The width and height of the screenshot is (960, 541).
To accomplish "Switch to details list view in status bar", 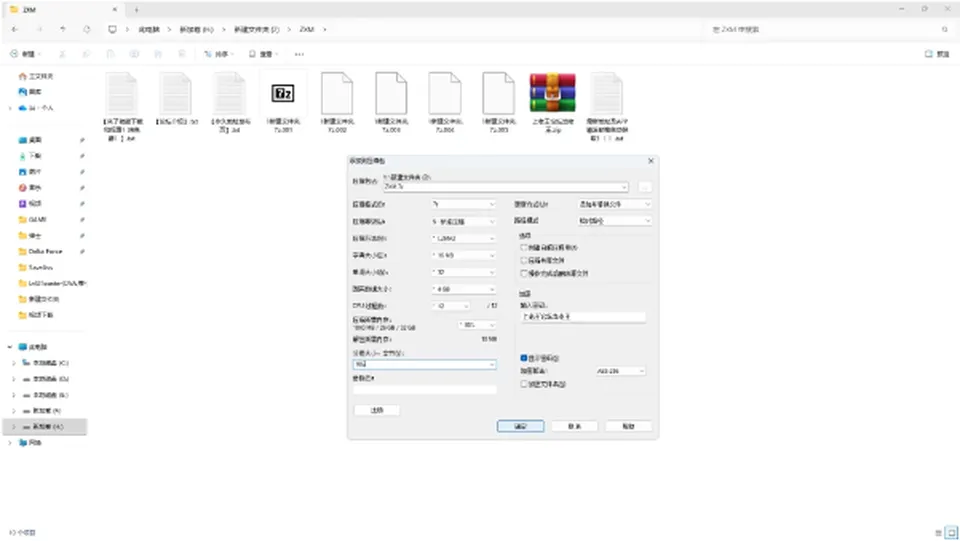I will click(939, 532).
